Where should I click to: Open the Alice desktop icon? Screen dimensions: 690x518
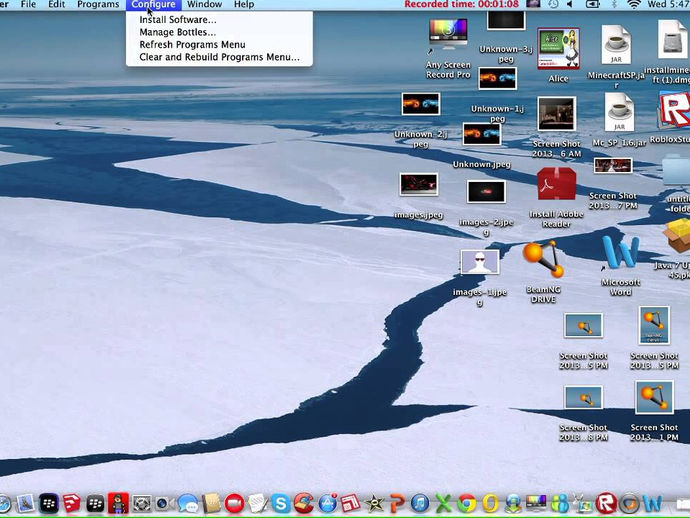tap(558, 49)
